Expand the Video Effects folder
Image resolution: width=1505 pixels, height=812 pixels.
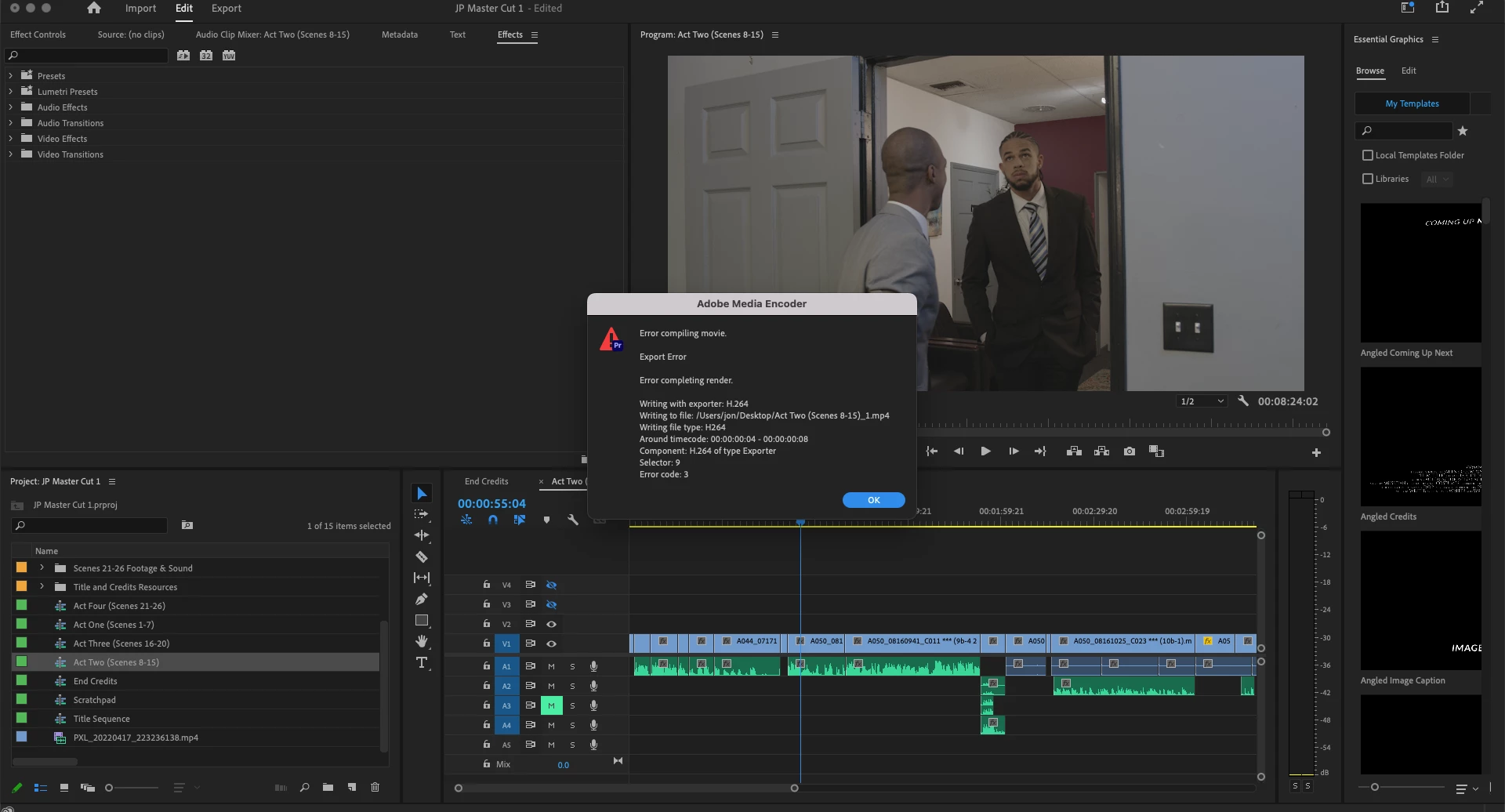pos(10,139)
